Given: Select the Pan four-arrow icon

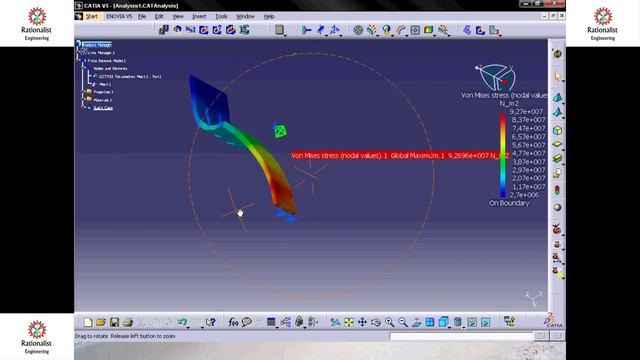Looking at the screenshot, I should click(362, 322).
